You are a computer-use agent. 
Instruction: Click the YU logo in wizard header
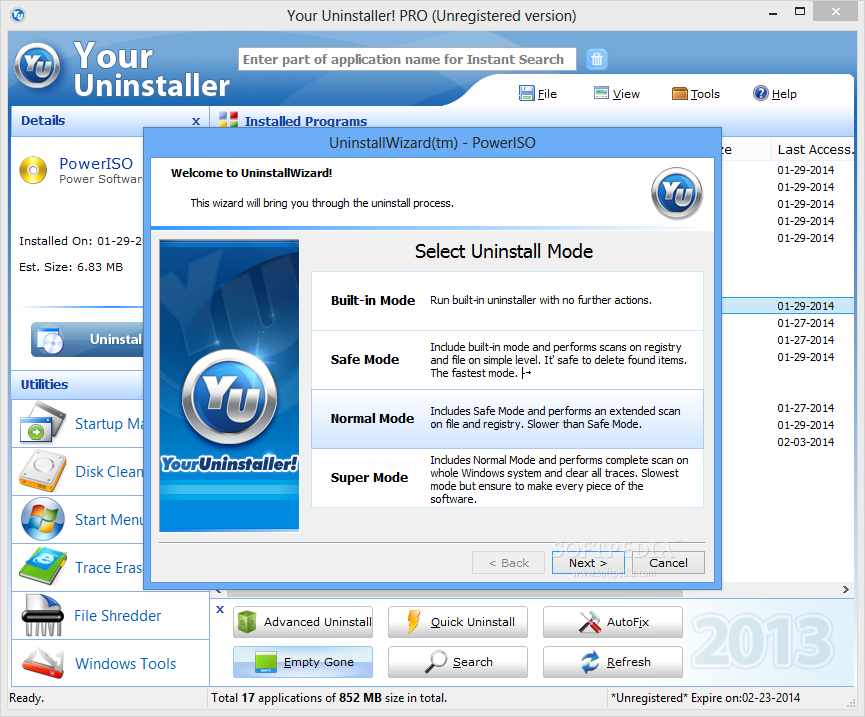[x=677, y=194]
